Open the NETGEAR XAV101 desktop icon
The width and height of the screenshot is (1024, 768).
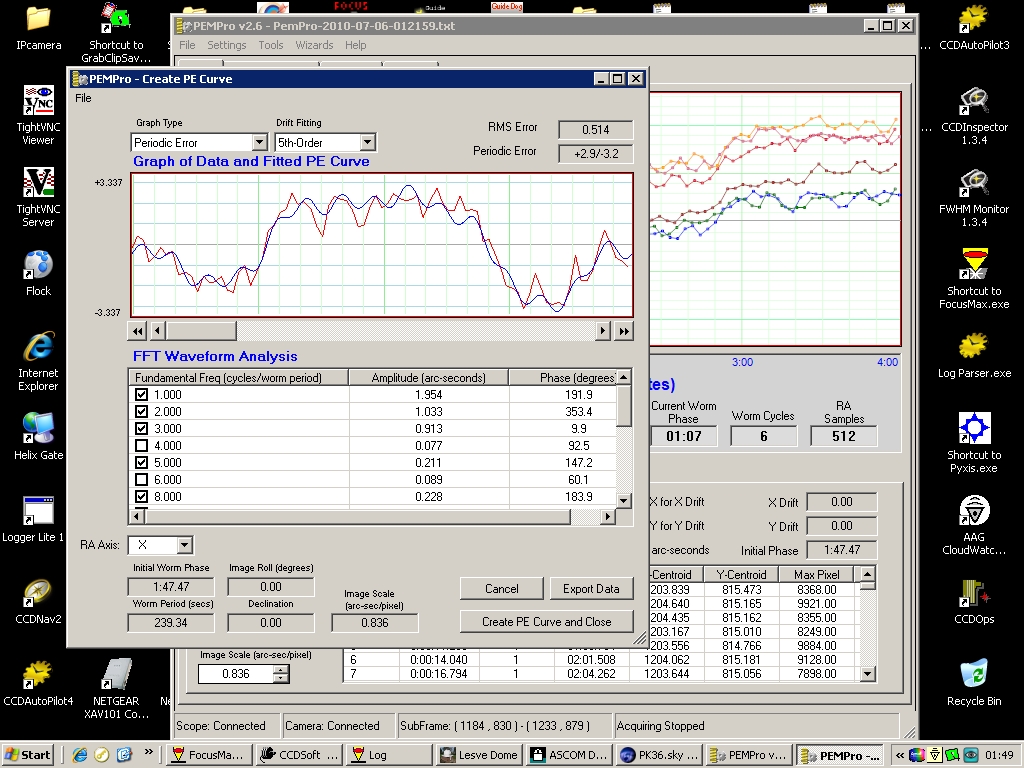(116, 675)
